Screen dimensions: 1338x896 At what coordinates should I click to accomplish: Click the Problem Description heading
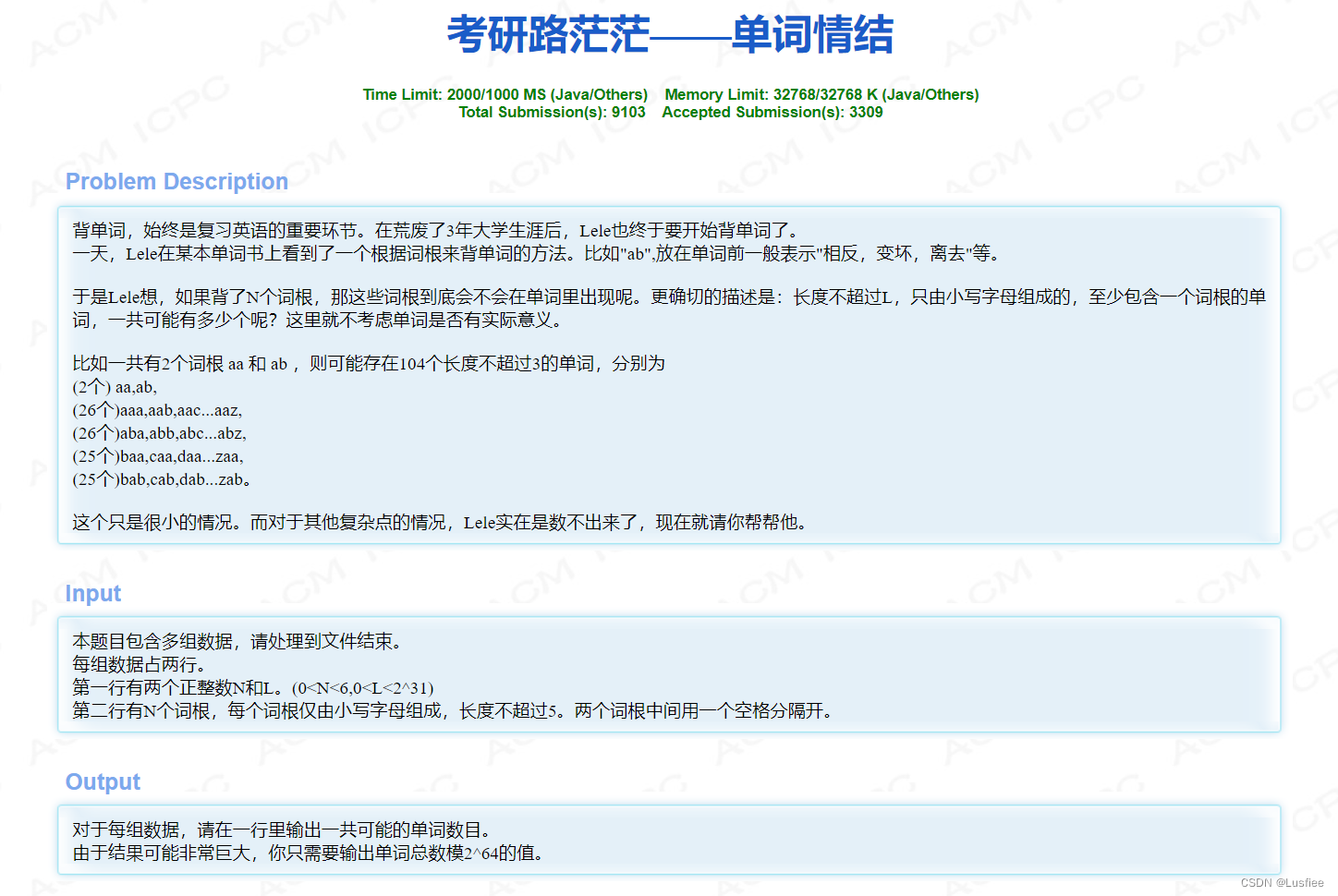click(176, 181)
